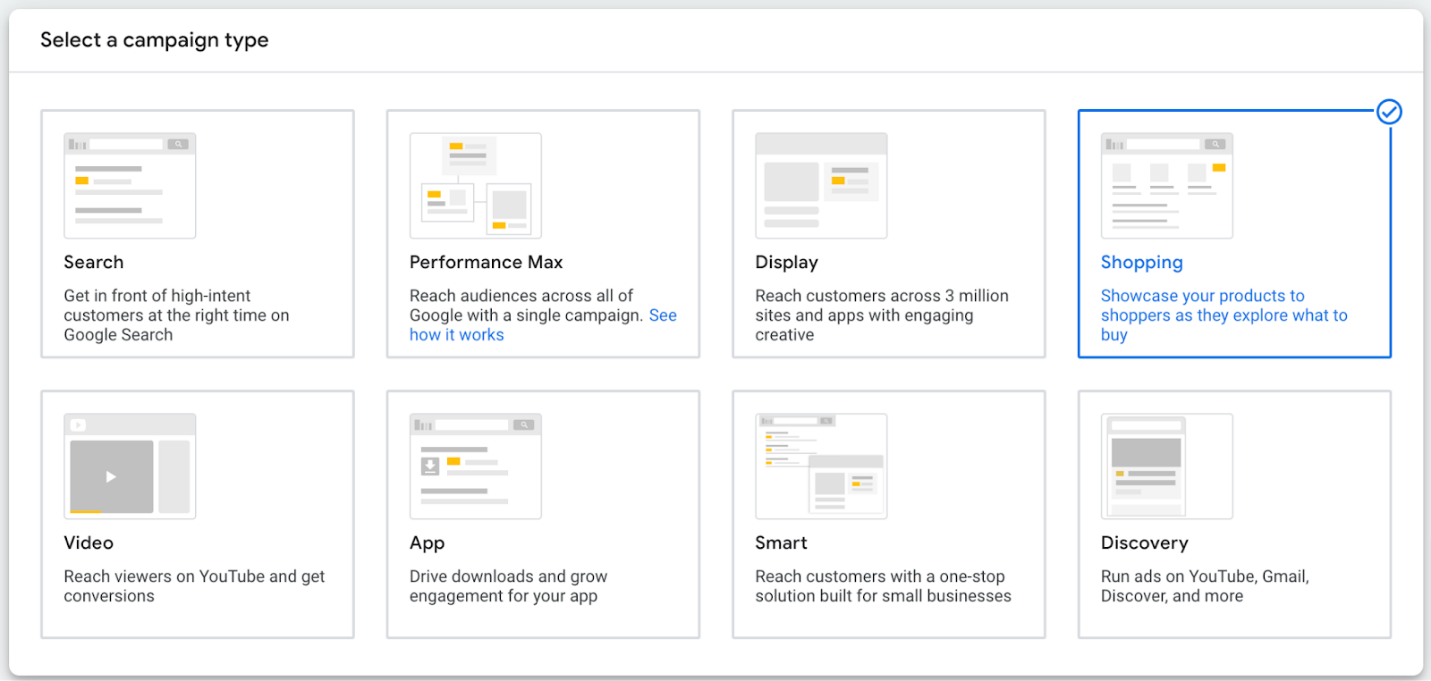Click the 'Select a campaign type' header

pos(154,40)
